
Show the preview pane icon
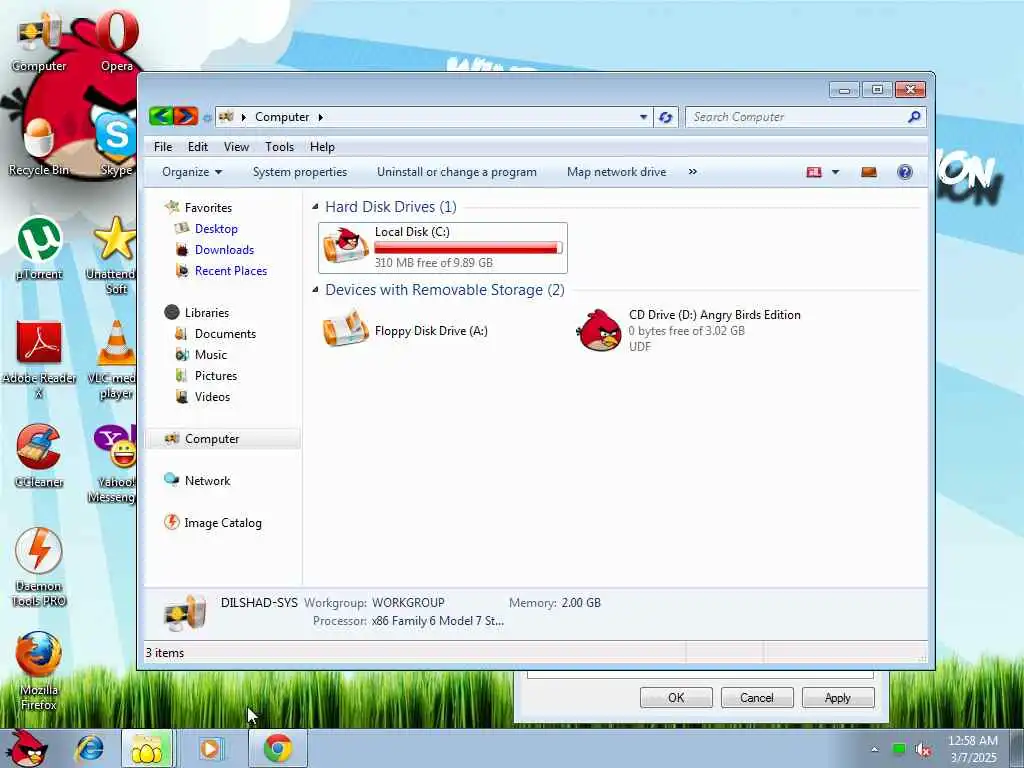pyautogui.click(x=869, y=172)
